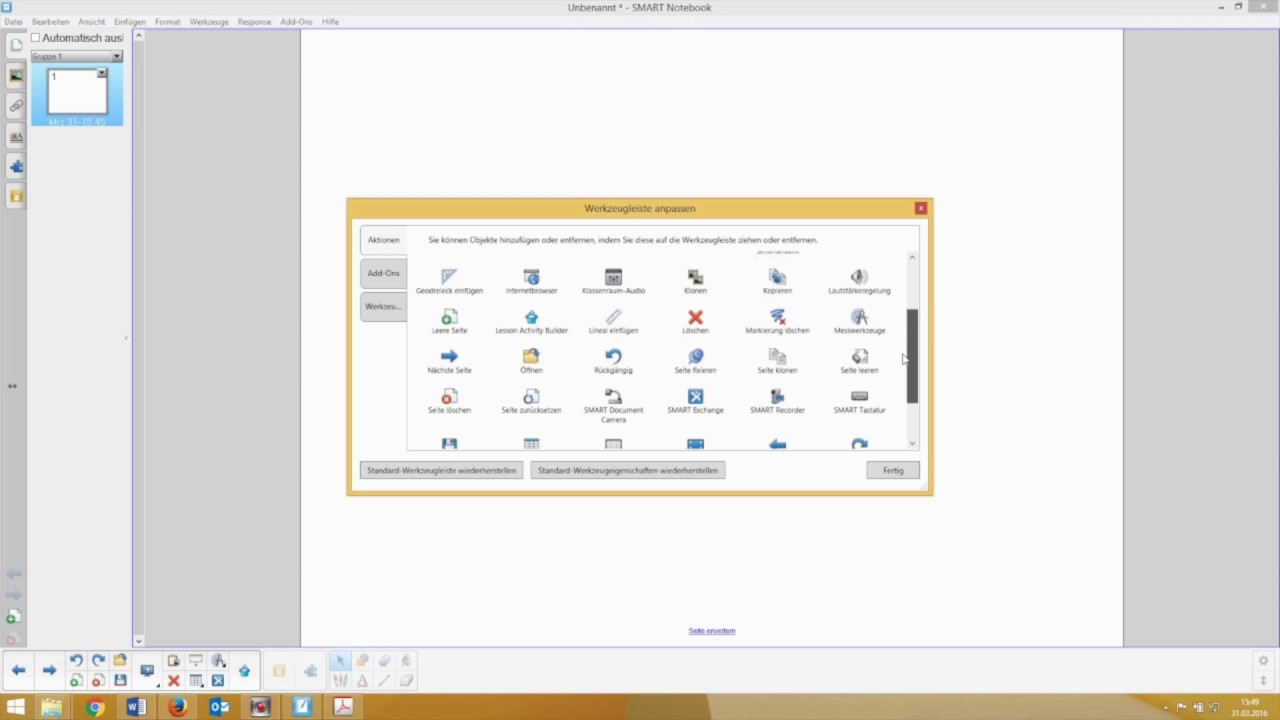1280x720 pixels.
Task: Click the dialog scrollbar up arrow
Action: point(912,258)
